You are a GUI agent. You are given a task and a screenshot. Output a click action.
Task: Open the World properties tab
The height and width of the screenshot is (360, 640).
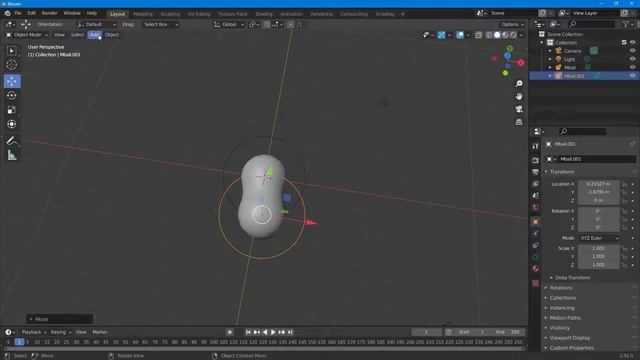pos(536,208)
